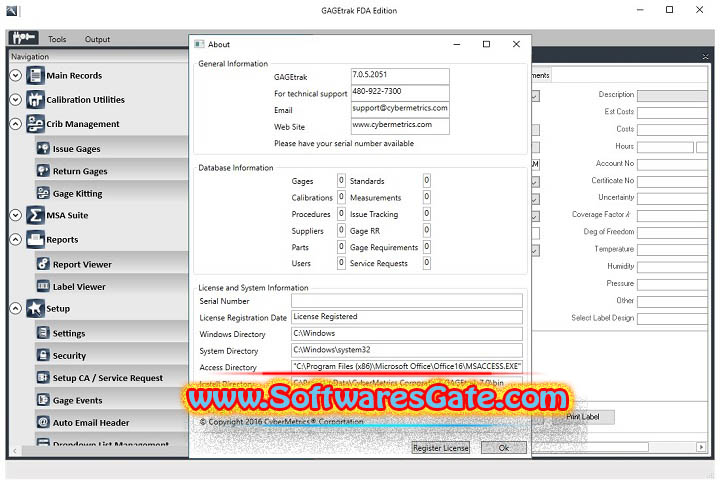The height and width of the screenshot is (480, 720).
Task: Click the Account No field
Action: pyautogui.click(x=672, y=164)
